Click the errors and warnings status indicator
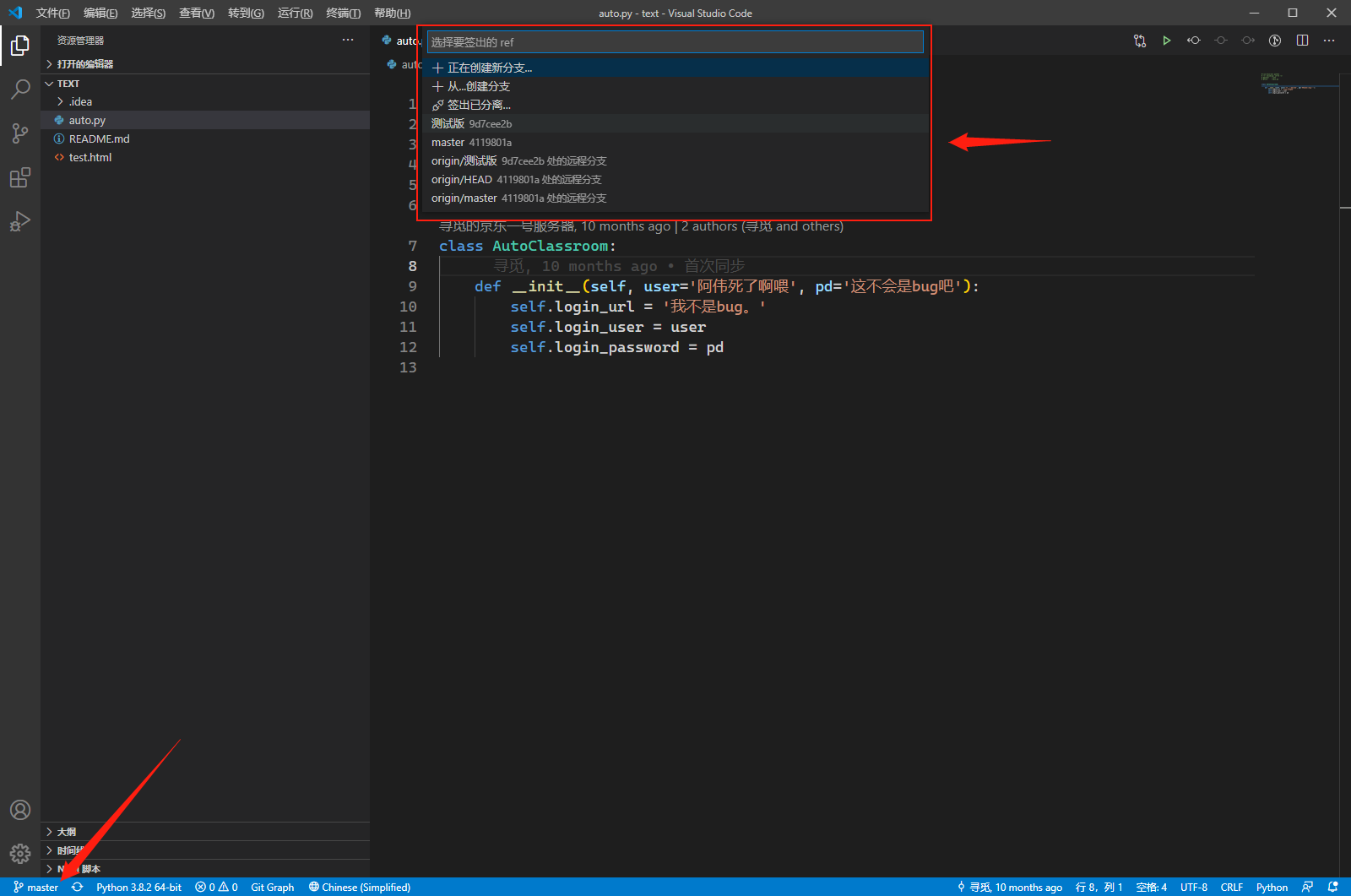This screenshot has width=1351, height=896. pos(216,887)
